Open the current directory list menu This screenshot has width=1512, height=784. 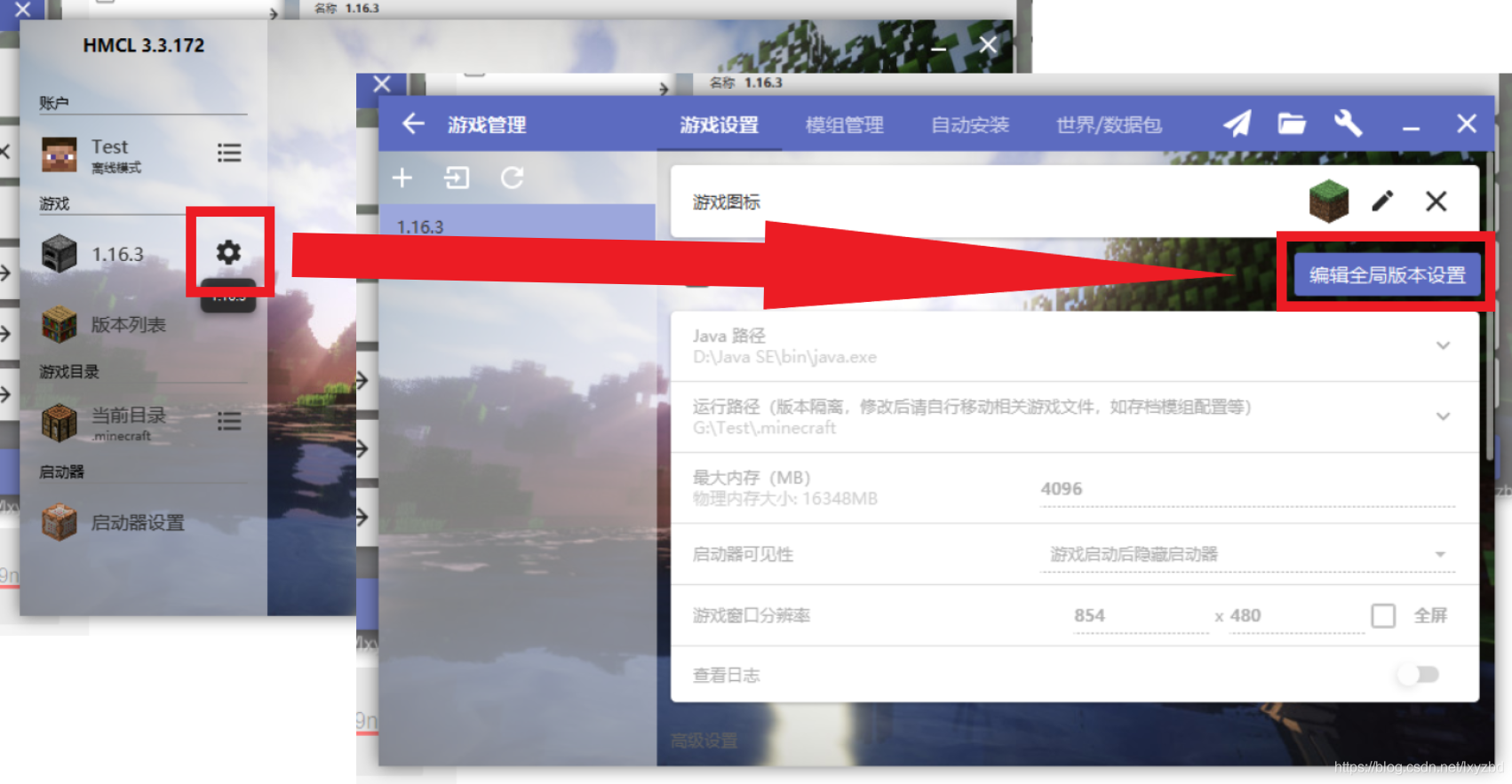229,421
